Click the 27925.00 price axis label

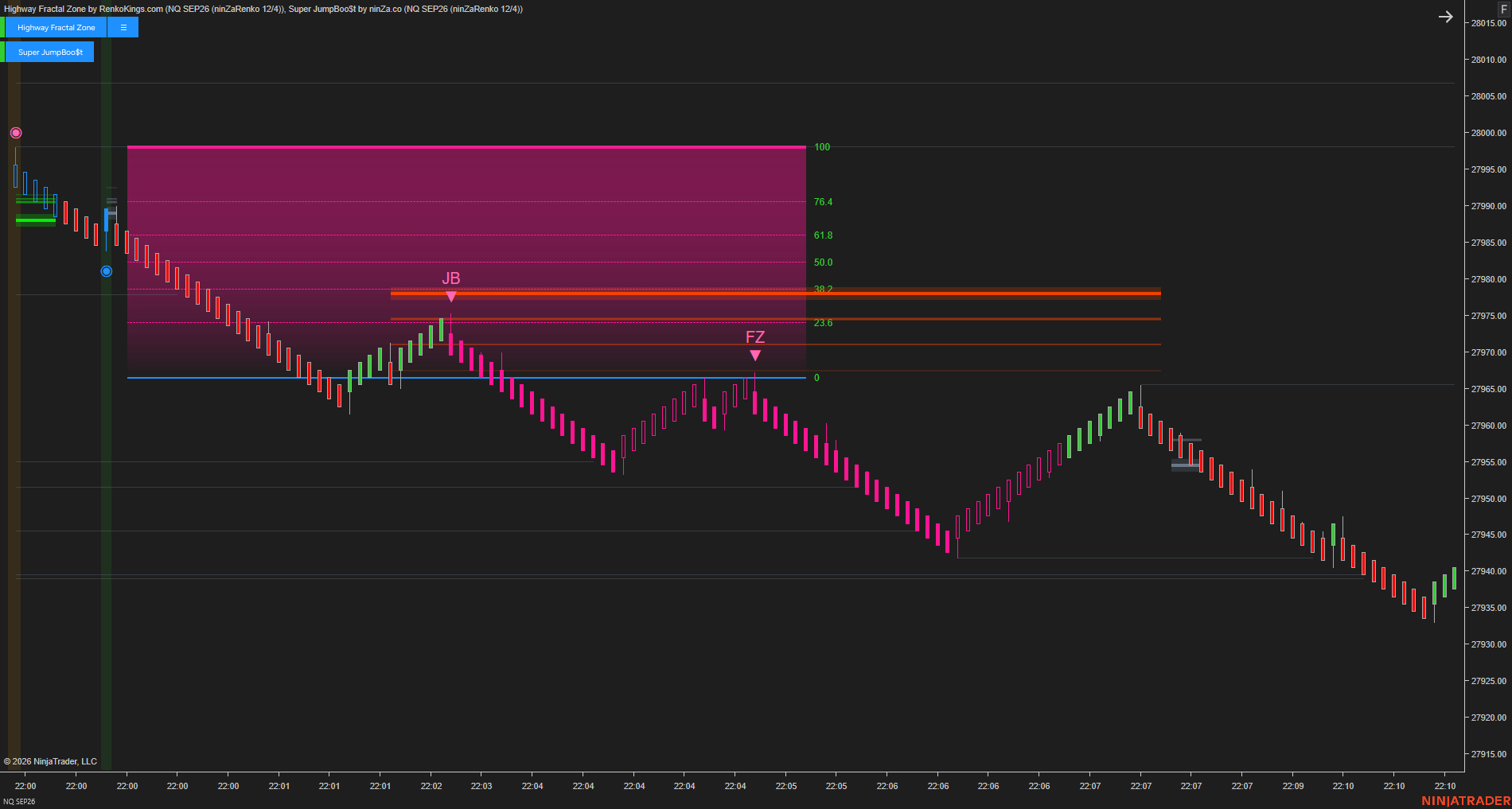click(1488, 681)
